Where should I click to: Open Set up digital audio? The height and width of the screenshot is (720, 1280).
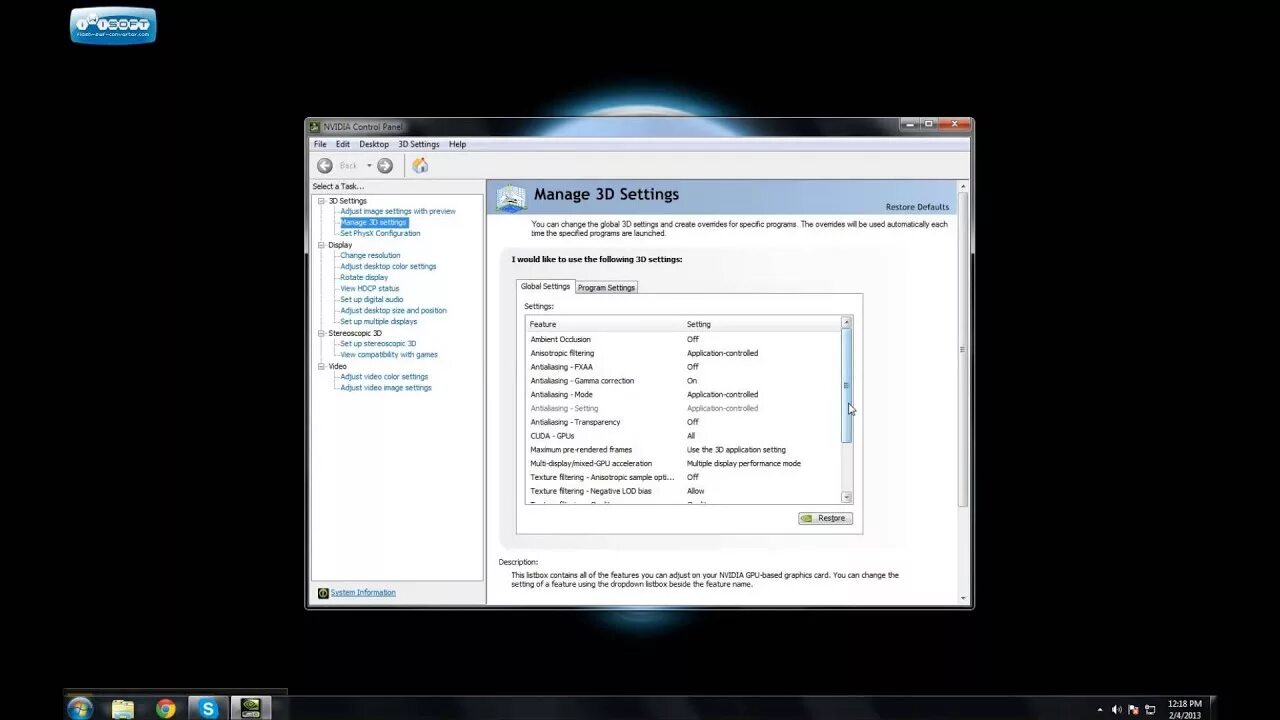372,299
